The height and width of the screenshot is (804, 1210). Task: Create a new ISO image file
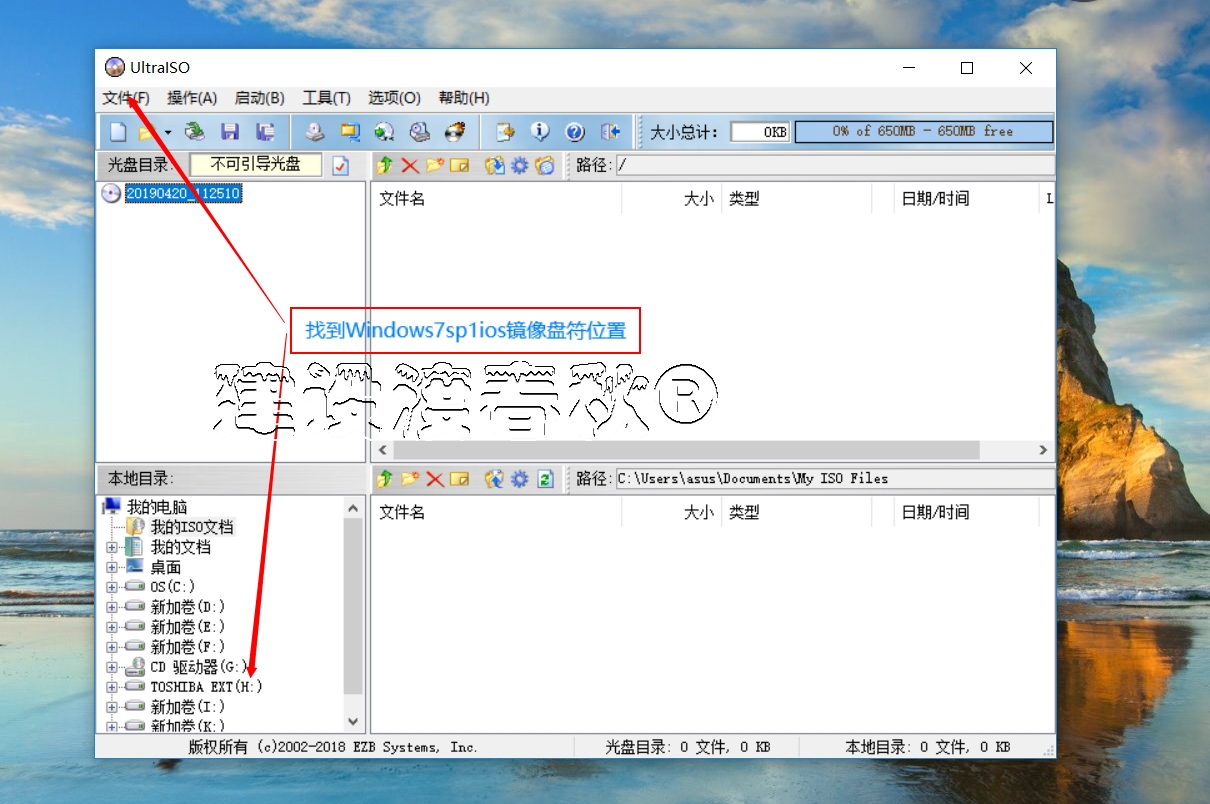coord(117,131)
